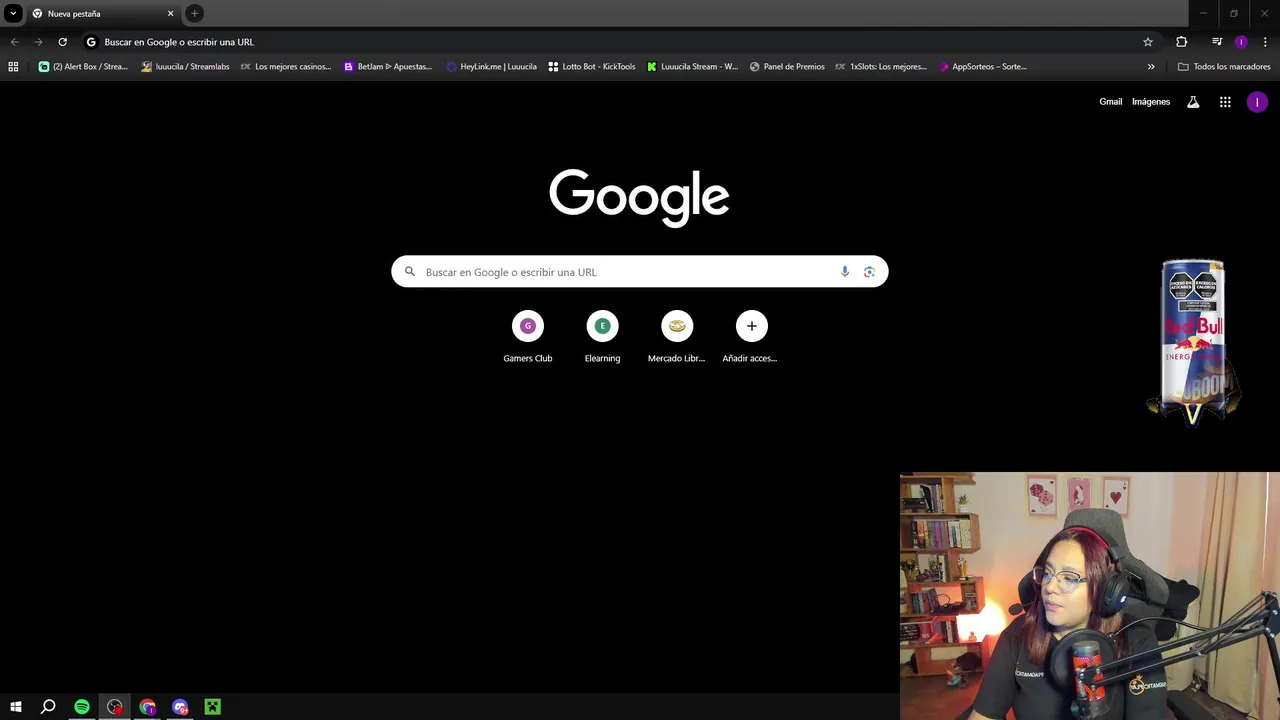1280x720 pixels.
Task: Open Windows Start menu
Action: click(16, 707)
